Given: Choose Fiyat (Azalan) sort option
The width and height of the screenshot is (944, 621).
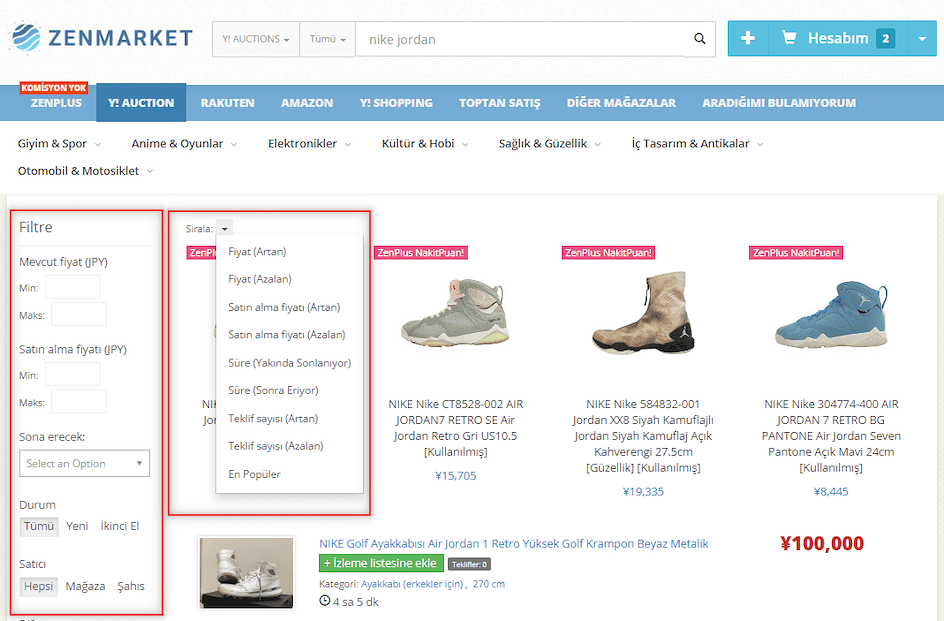Looking at the screenshot, I should coord(259,279).
